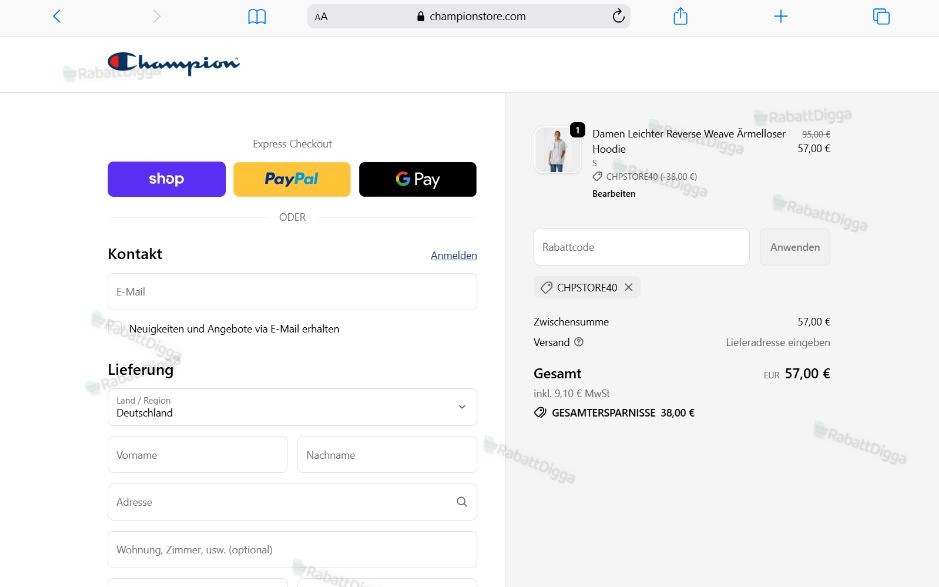The height and width of the screenshot is (587, 939).
Task: Click into the Nachname field
Action: 387,455
